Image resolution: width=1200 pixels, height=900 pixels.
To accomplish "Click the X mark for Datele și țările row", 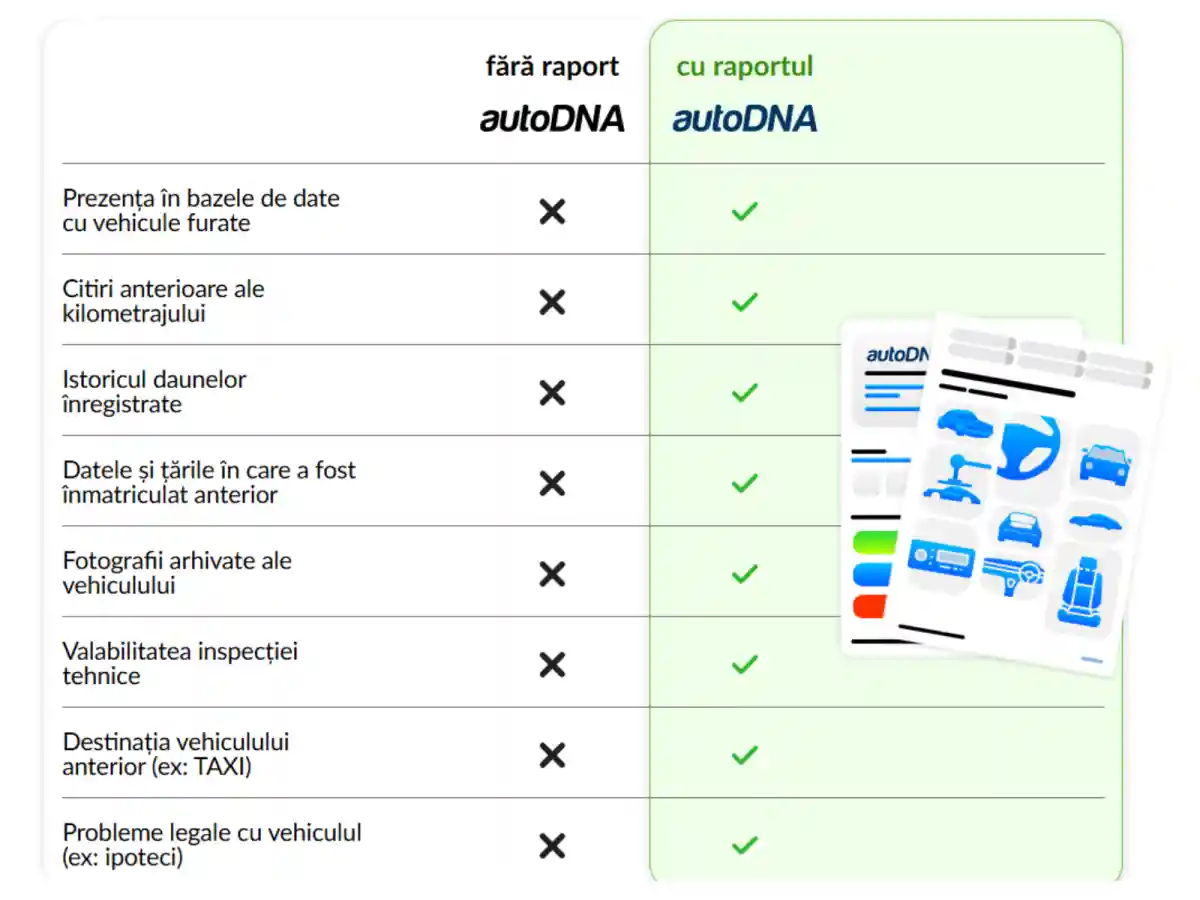I will pyautogui.click(x=552, y=484).
